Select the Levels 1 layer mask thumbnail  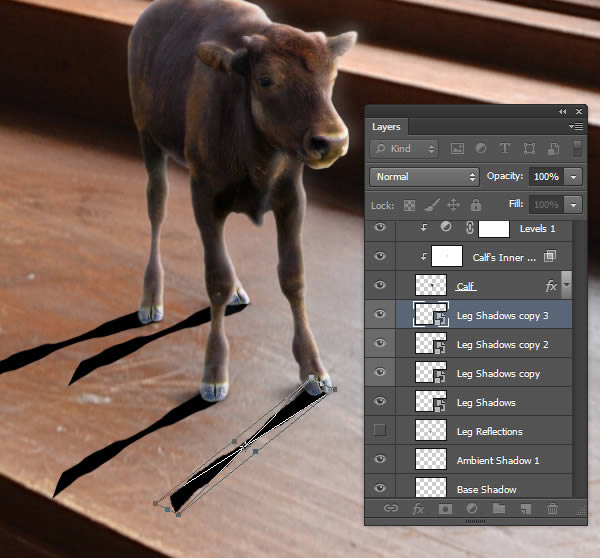494,229
